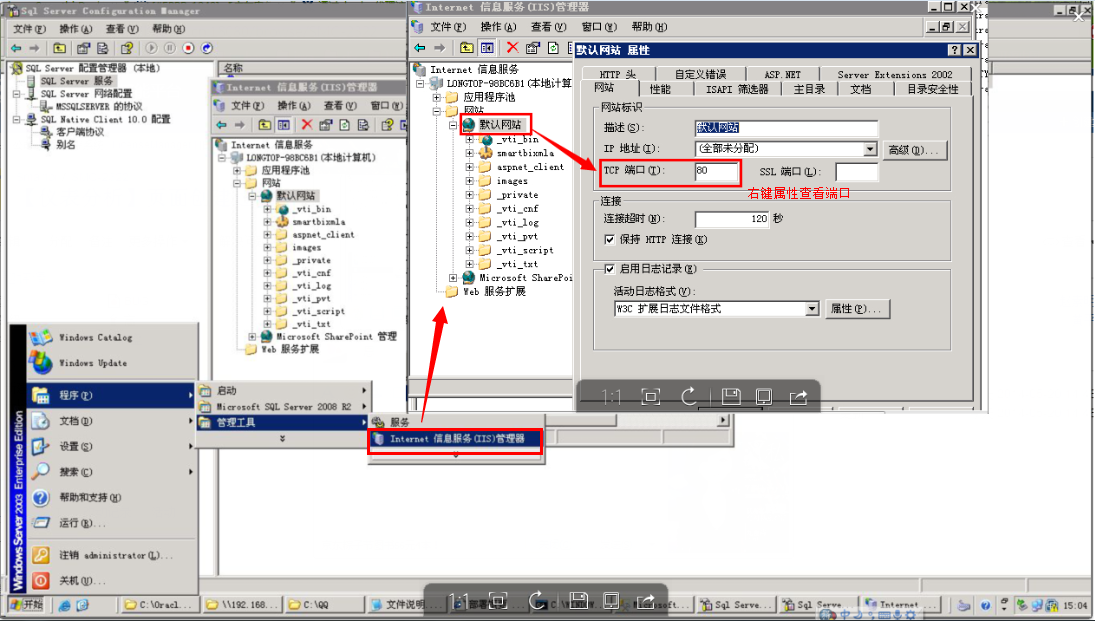Click the properties icon in SQL Server Configuration Manager toolbar
1095x621 pixels.
pyautogui.click(x=83, y=48)
